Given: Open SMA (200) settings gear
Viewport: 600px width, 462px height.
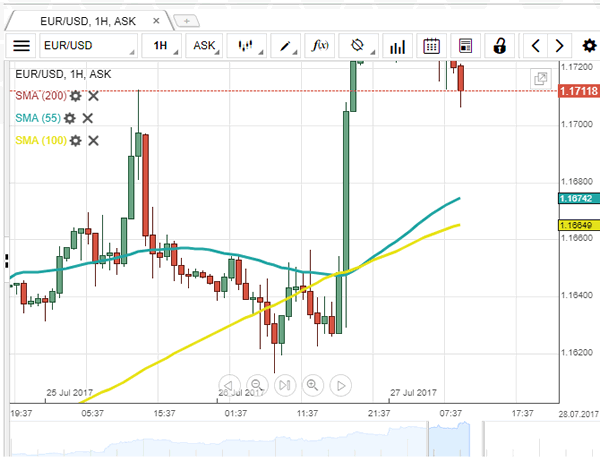Looking at the screenshot, I should pos(75,96).
